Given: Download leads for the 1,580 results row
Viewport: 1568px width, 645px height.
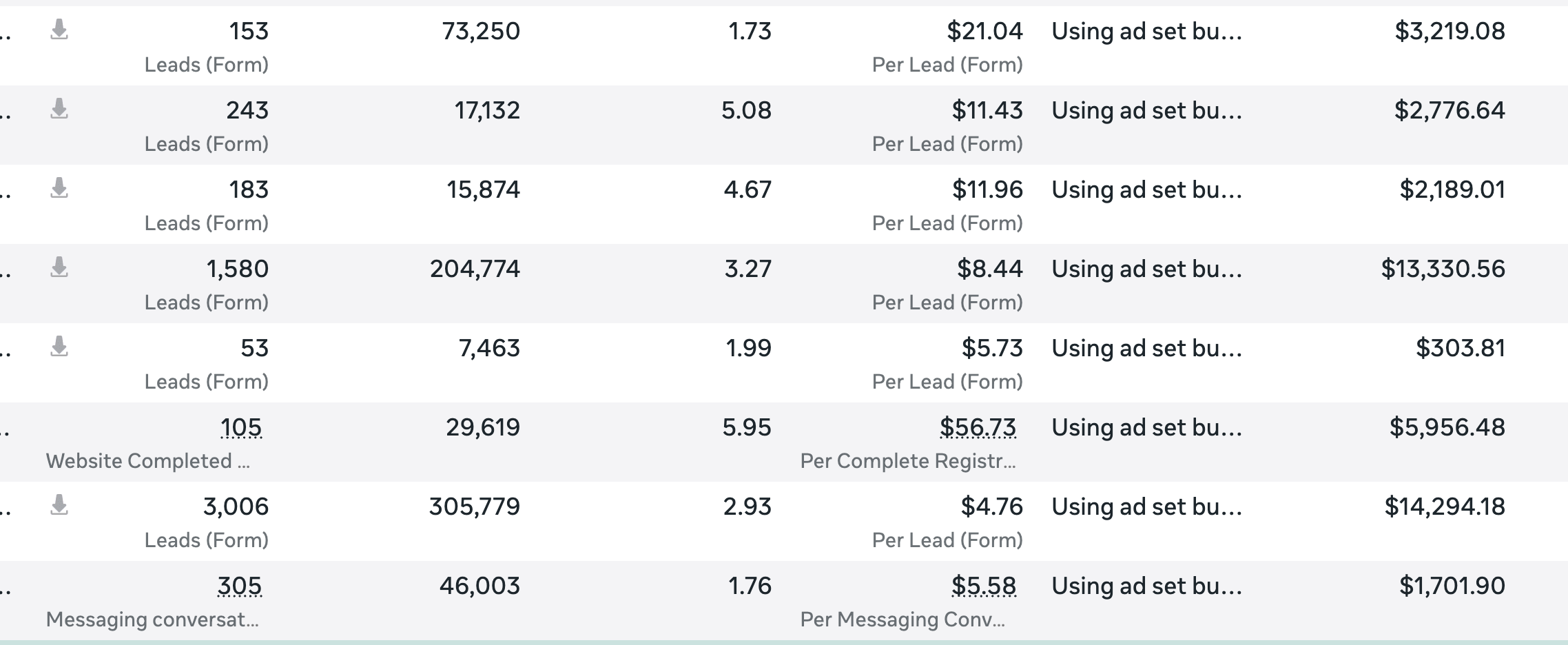Looking at the screenshot, I should pos(59,267).
